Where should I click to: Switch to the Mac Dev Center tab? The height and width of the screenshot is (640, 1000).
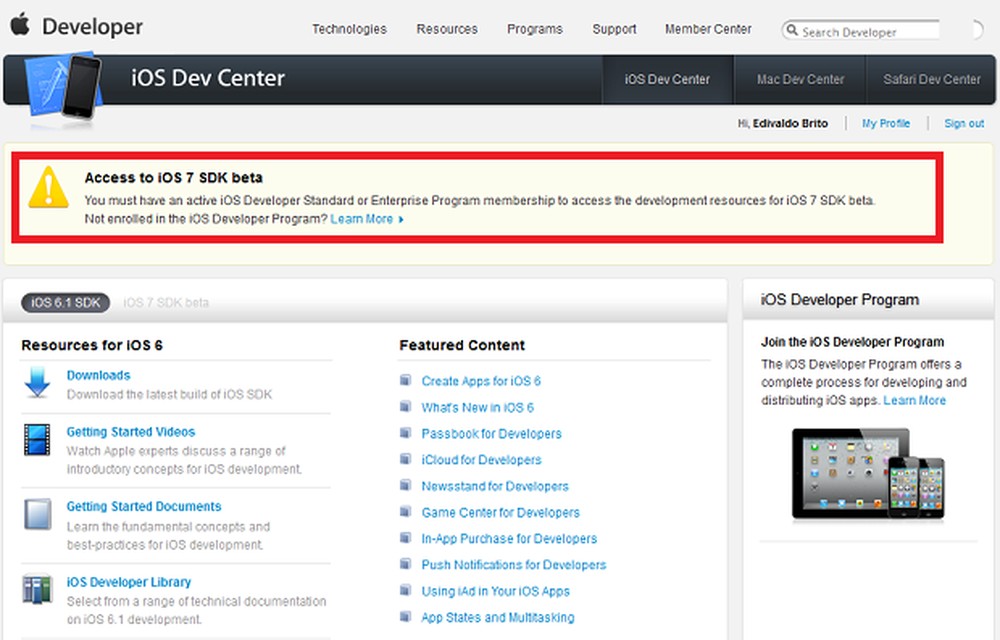[799, 79]
